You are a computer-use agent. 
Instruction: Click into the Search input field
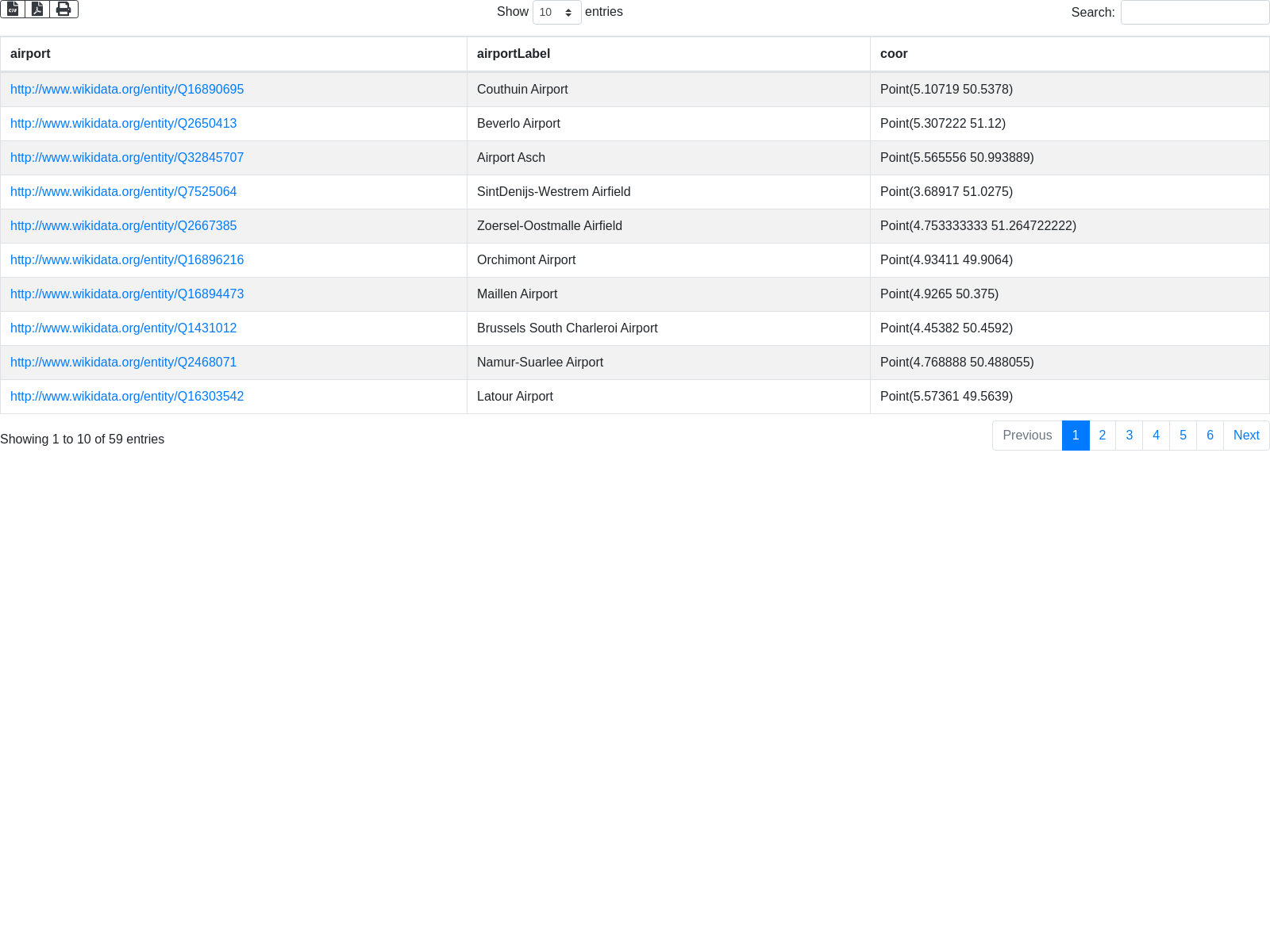tap(1194, 13)
